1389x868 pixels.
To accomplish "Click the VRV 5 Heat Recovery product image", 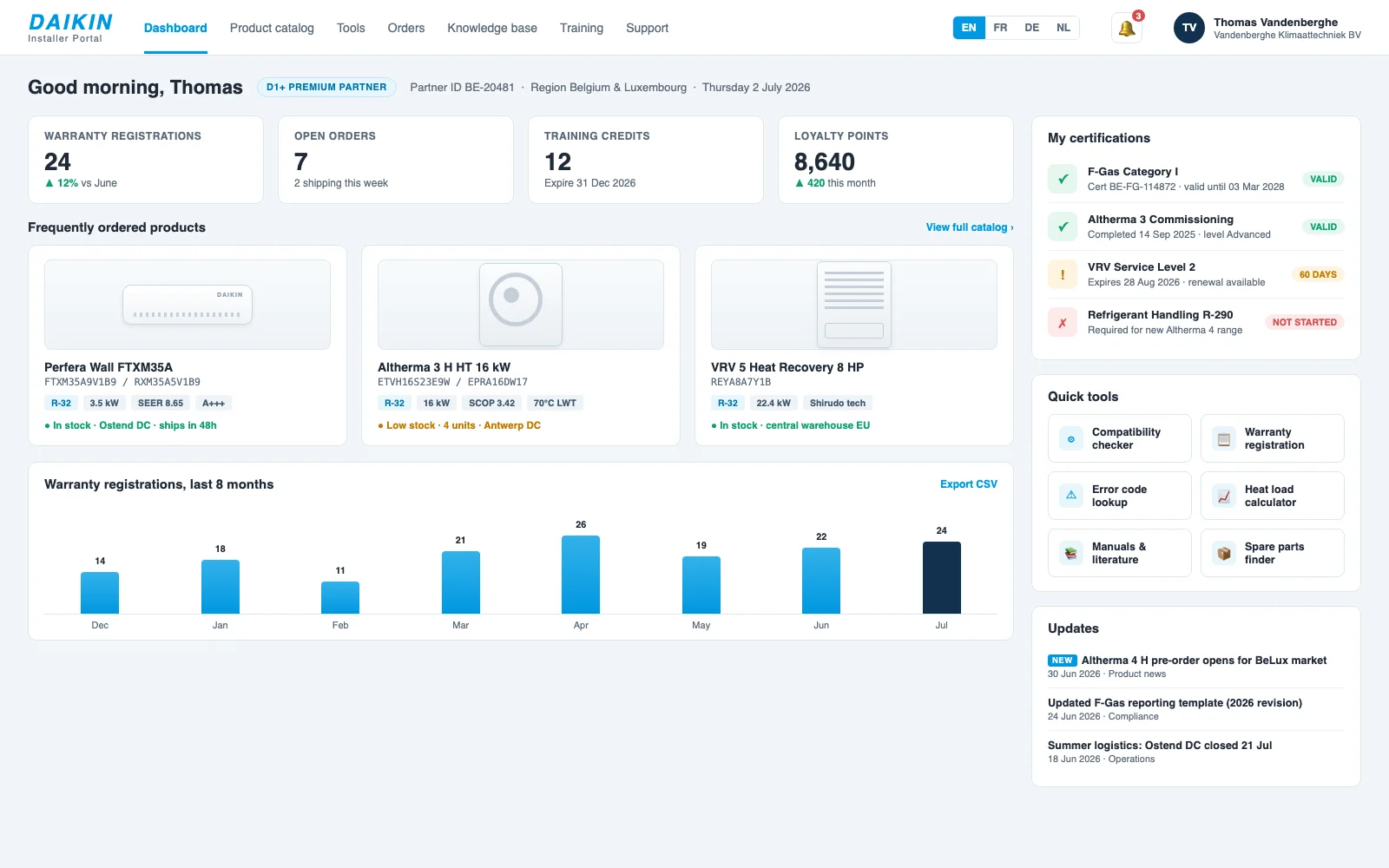I will (854, 305).
